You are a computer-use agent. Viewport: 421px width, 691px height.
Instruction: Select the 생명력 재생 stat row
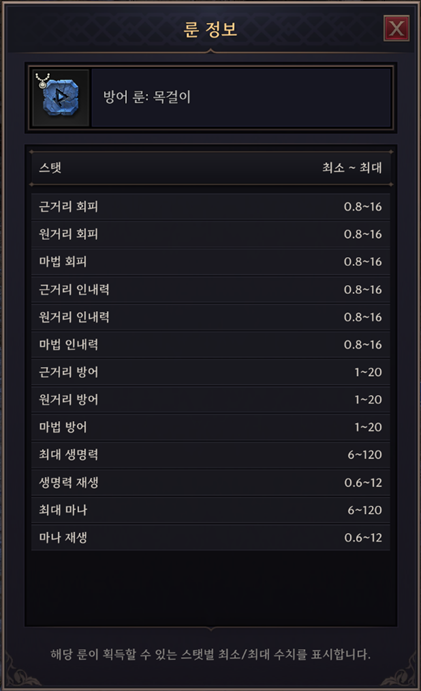pyautogui.click(x=211, y=483)
